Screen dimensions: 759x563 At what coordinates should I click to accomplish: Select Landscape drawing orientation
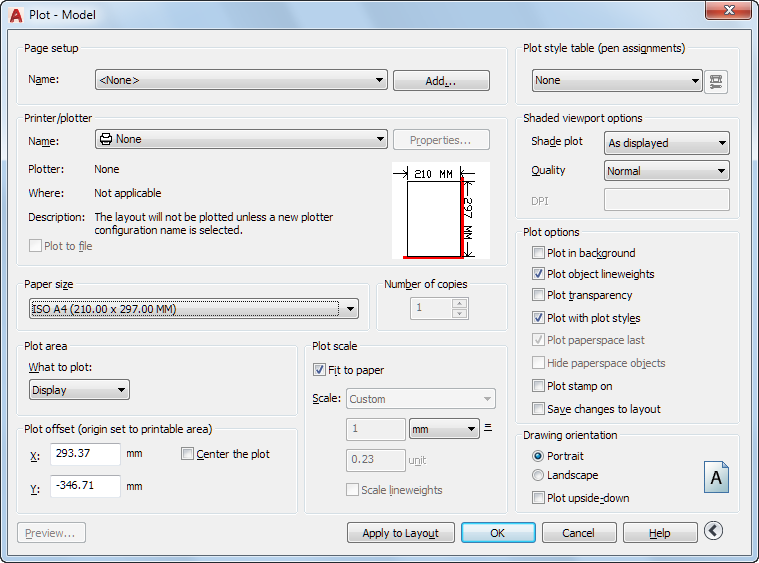[x=539, y=476]
